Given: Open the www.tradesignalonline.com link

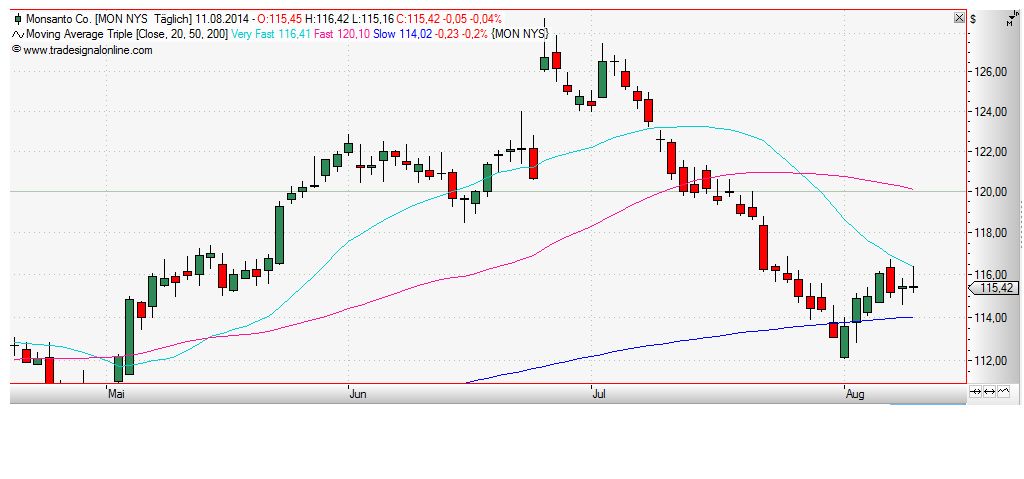Looking at the screenshot, I should coord(88,50).
